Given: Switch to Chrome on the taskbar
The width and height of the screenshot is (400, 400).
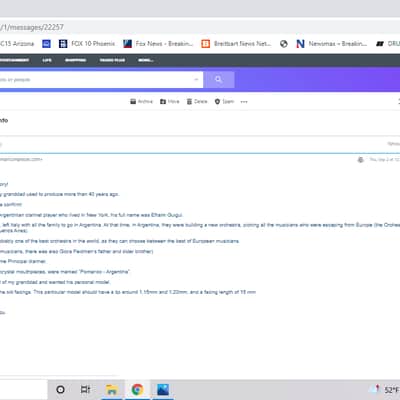Looking at the screenshot, I should [137, 389].
